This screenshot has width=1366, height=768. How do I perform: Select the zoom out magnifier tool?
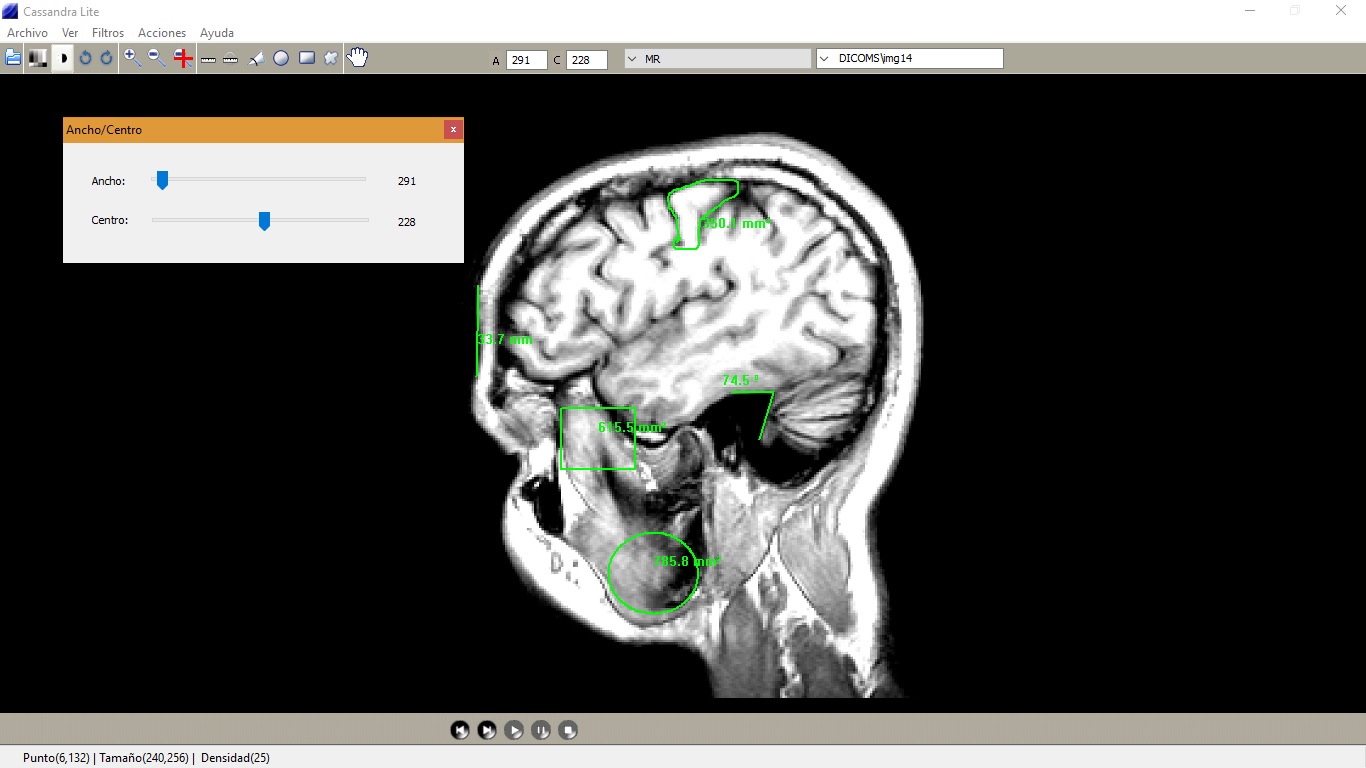[x=157, y=59]
